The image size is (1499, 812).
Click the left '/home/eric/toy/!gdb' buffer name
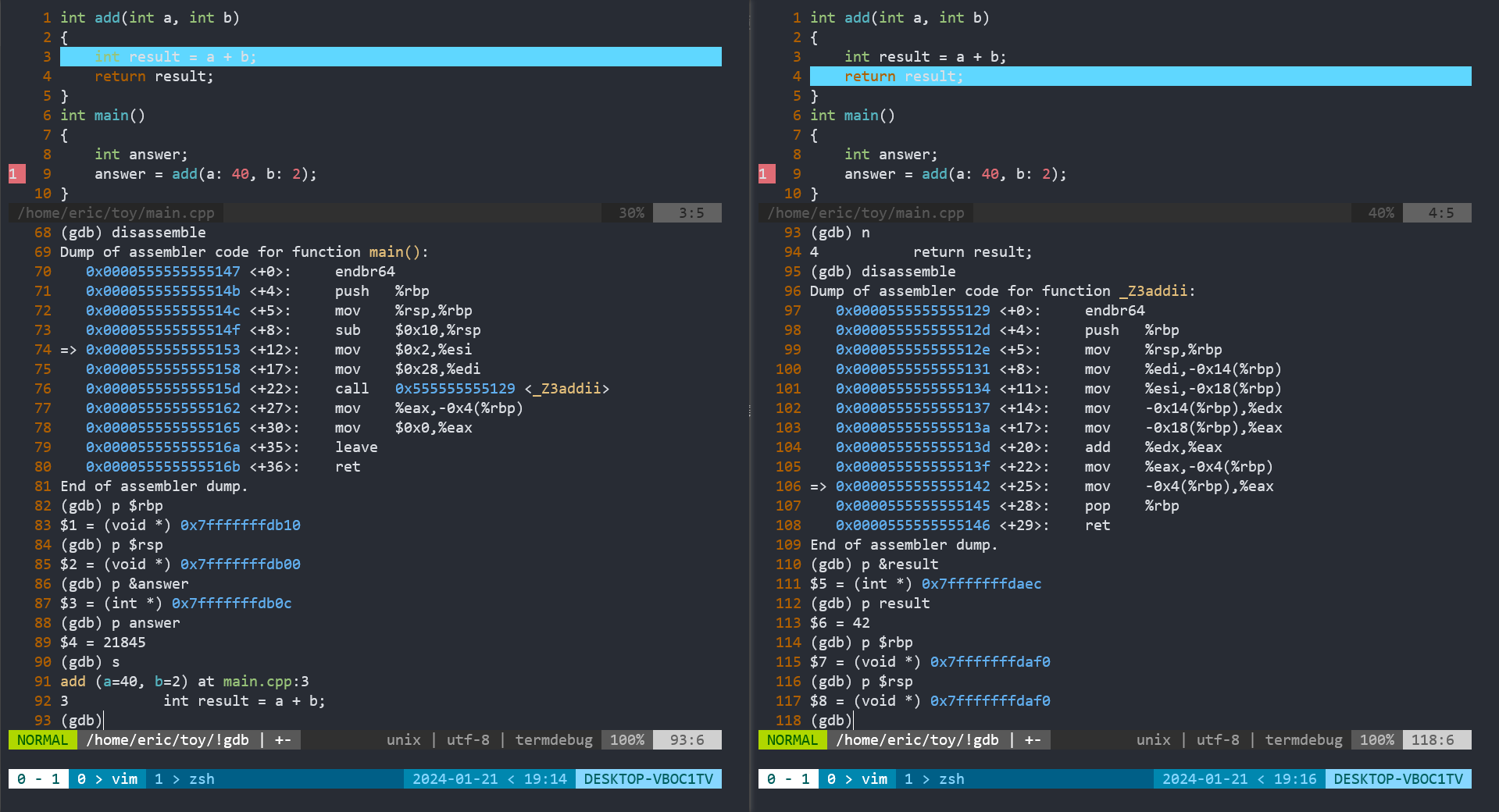(x=167, y=740)
